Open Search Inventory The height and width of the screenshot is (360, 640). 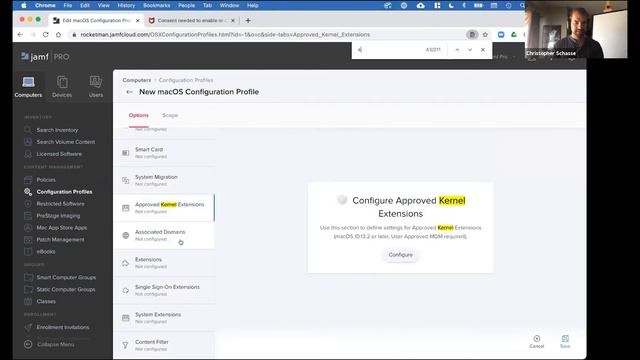click(x=57, y=130)
